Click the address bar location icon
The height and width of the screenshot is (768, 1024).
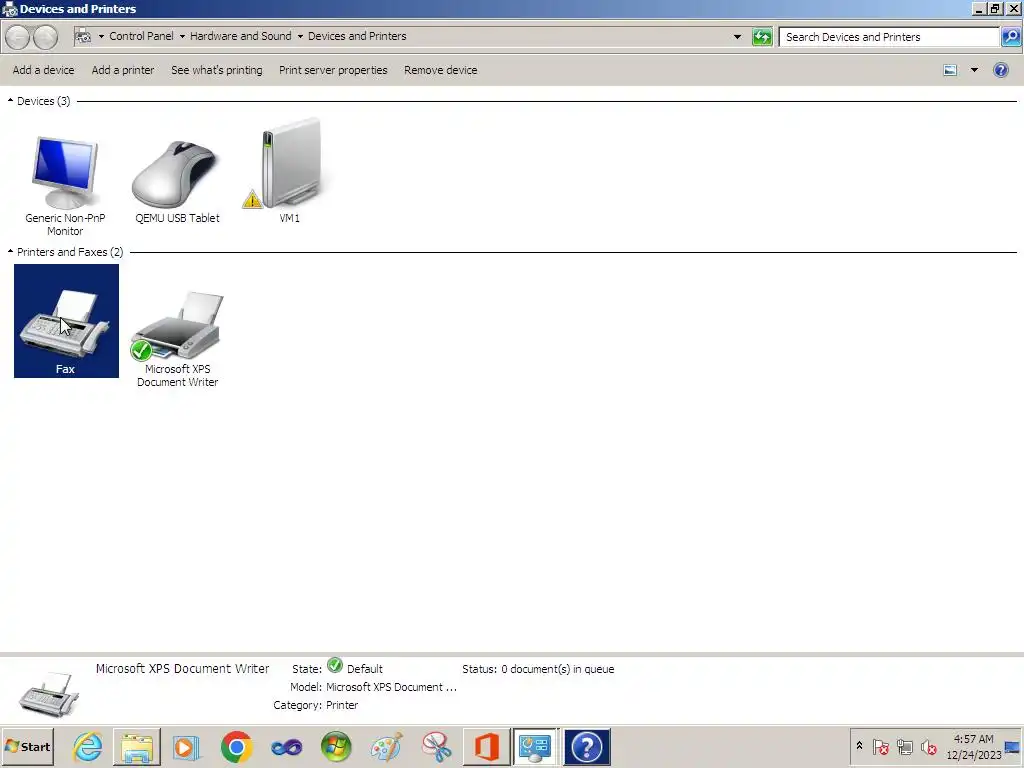(83, 37)
